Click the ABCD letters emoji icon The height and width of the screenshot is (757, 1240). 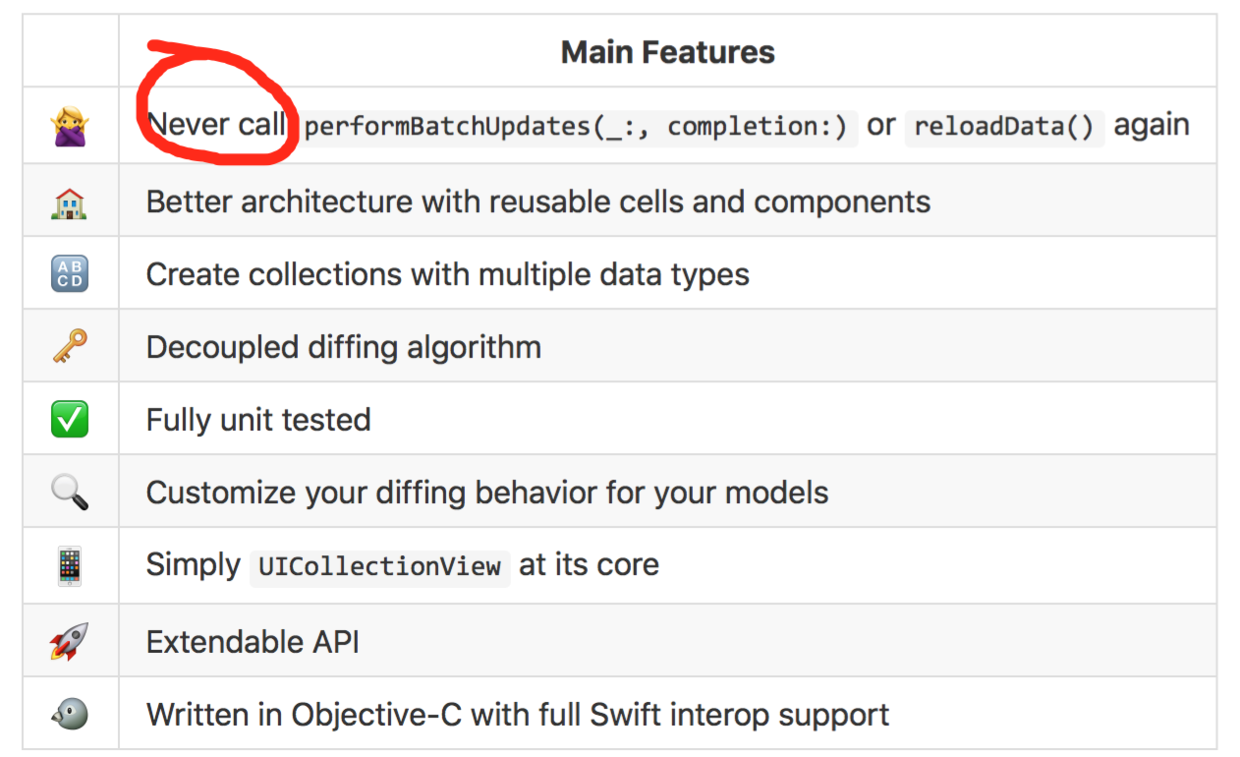point(70,274)
